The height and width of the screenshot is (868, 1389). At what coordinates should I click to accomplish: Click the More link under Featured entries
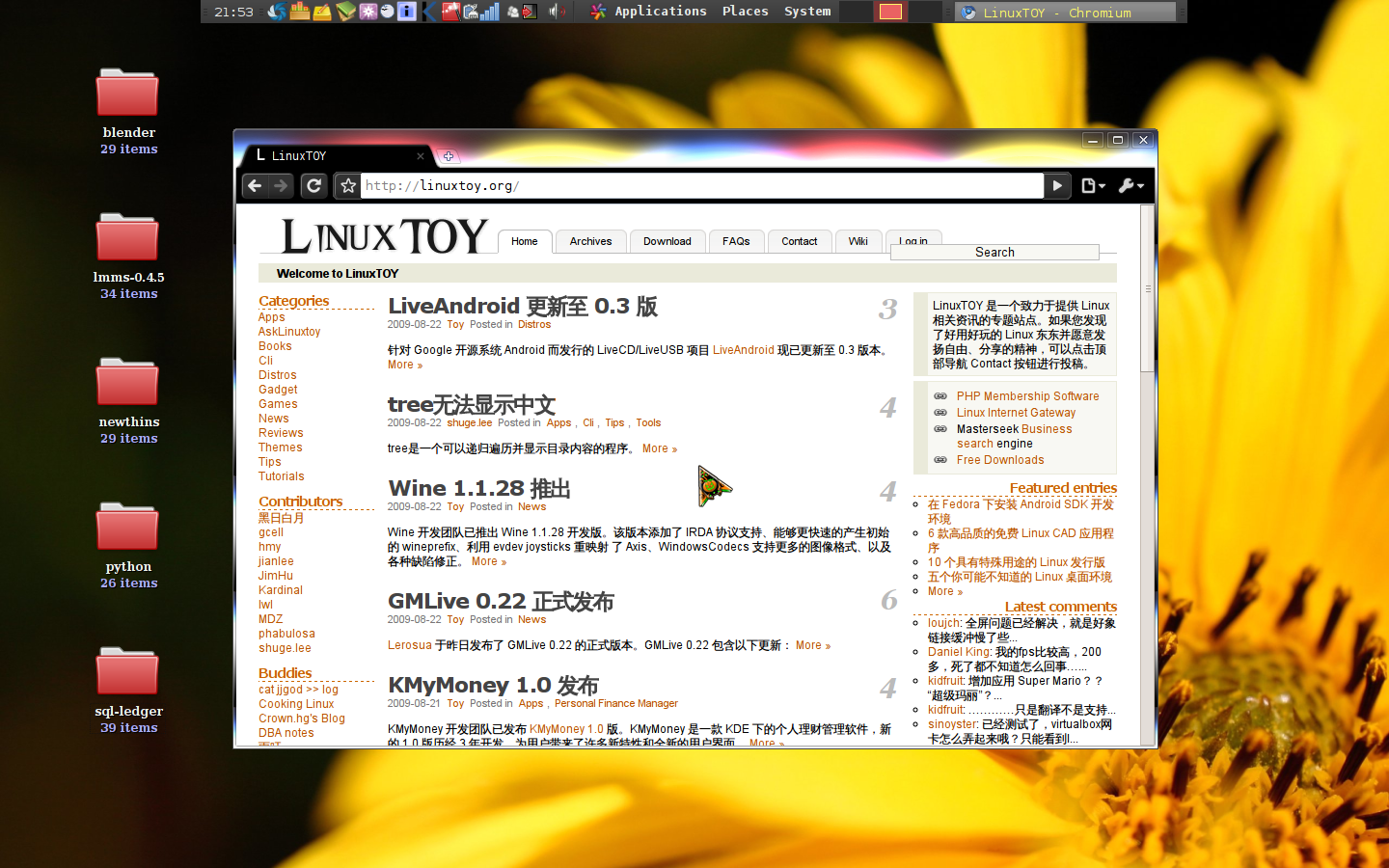[944, 591]
